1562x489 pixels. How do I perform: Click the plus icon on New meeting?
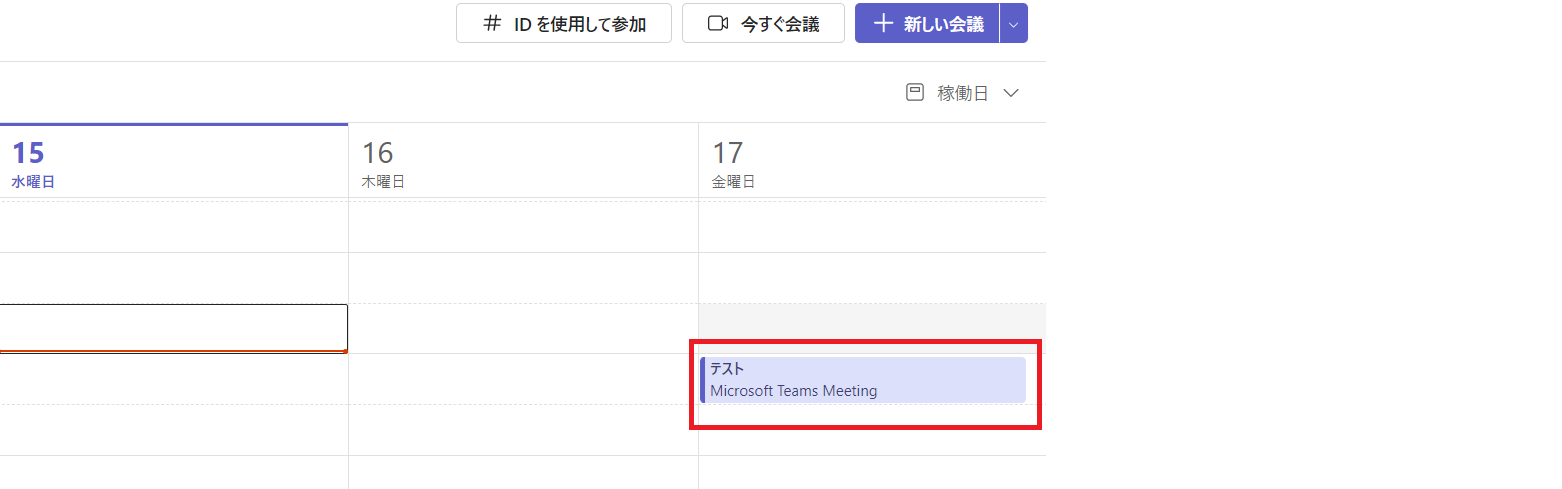click(882, 24)
